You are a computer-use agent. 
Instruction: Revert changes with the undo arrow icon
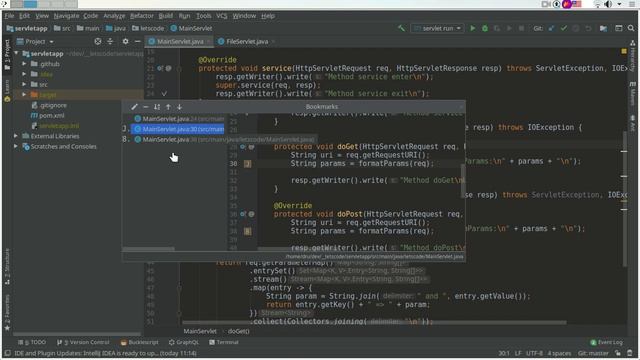(588, 28)
